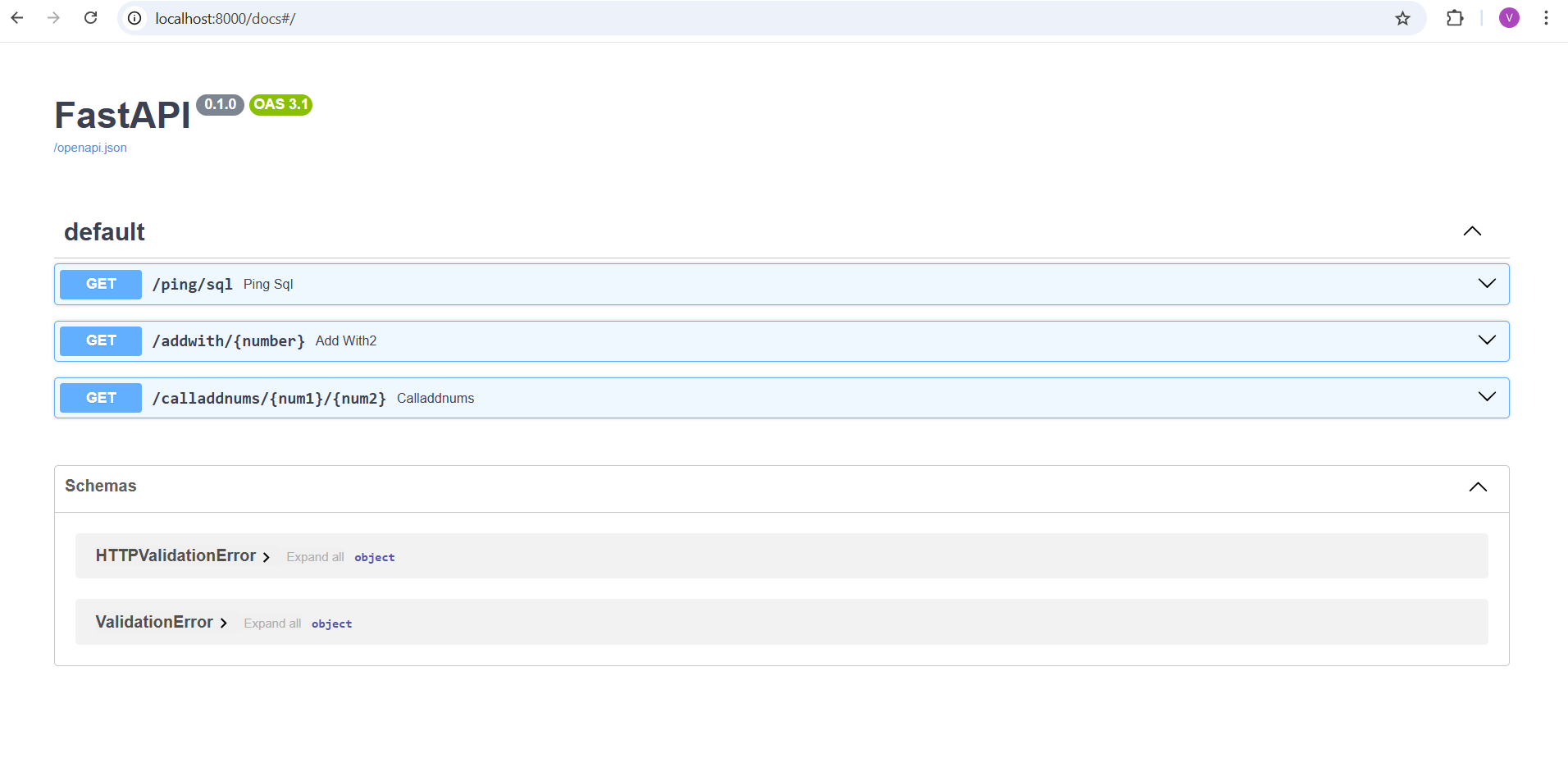Image resolution: width=1568 pixels, height=772 pixels.
Task: Expand the /addwith/{number} endpoint chevron
Action: [1487, 339]
